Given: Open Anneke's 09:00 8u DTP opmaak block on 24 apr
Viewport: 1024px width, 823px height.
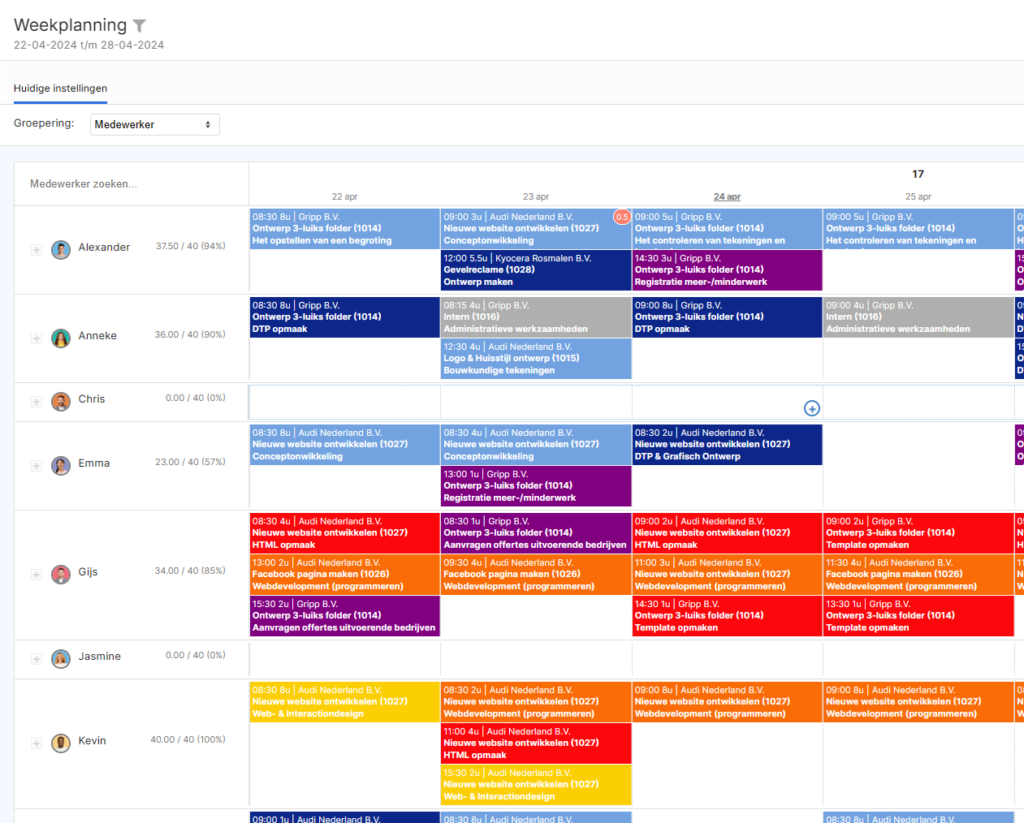Looking at the screenshot, I should [727, 317].
